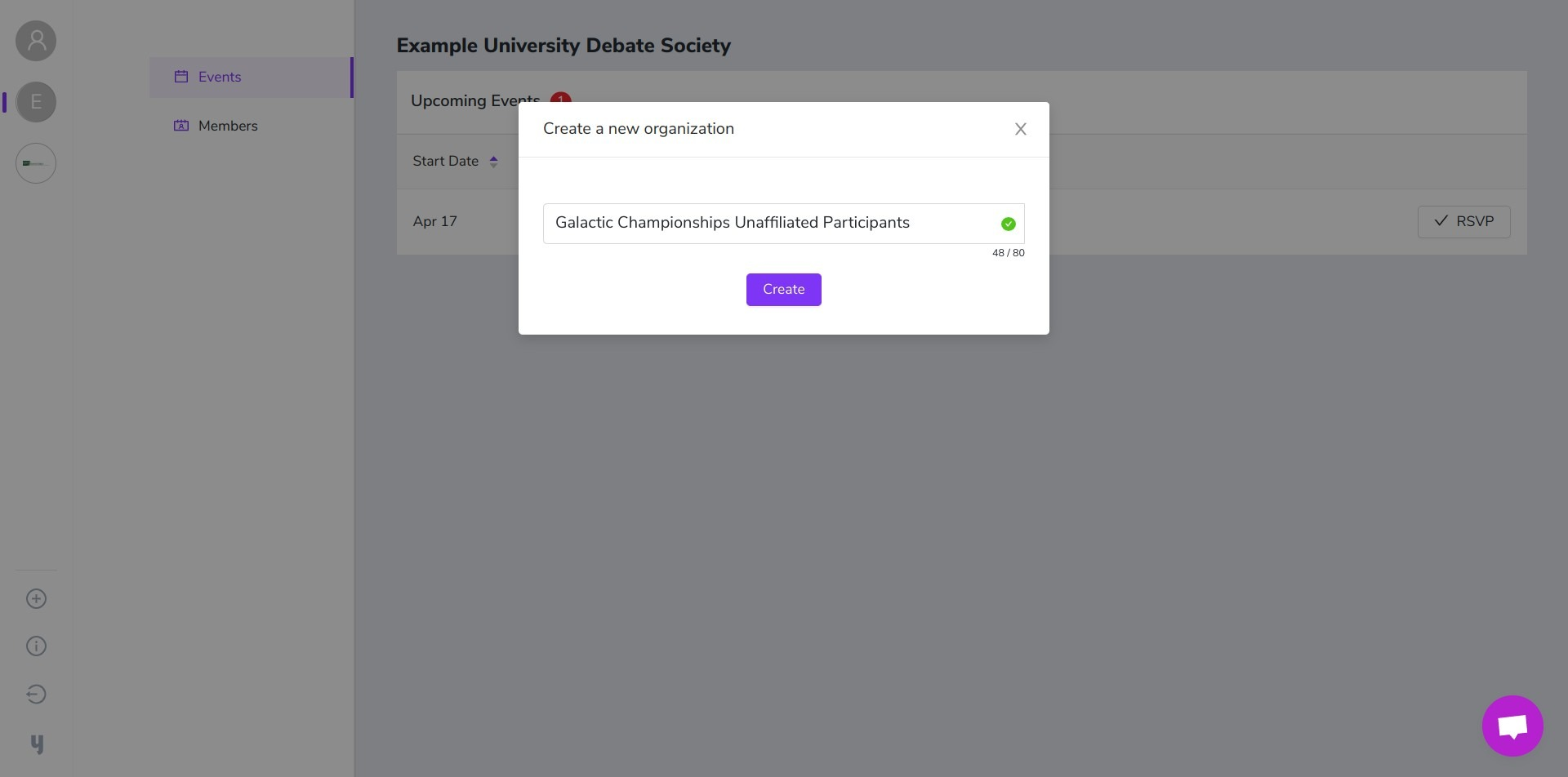The image size is (1568, 777).
Task: Click the plus icon to add organization
Action: point(36,599)
